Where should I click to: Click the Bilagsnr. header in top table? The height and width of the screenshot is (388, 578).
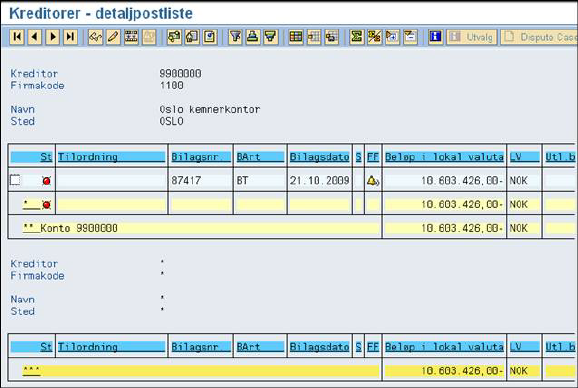(201, 157)
